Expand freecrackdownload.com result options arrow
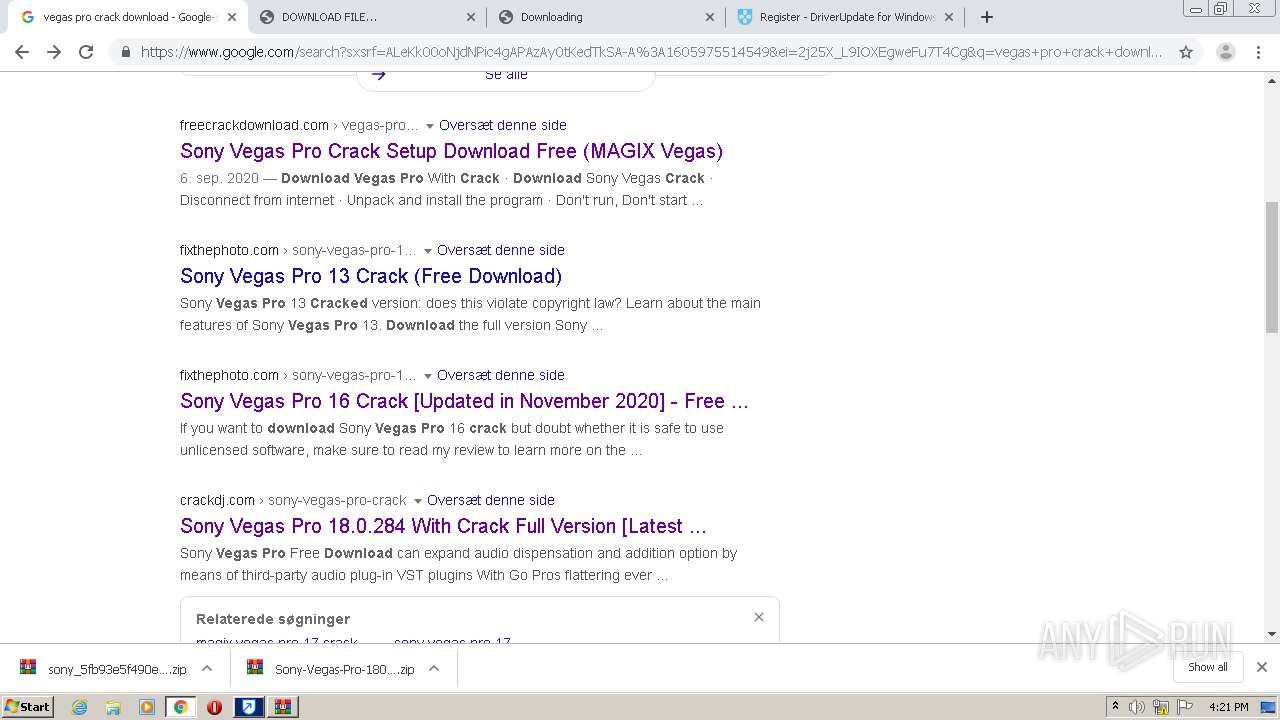Image resolution: width=1280 pixels, height=720 pixels. [x=430, y=126]
